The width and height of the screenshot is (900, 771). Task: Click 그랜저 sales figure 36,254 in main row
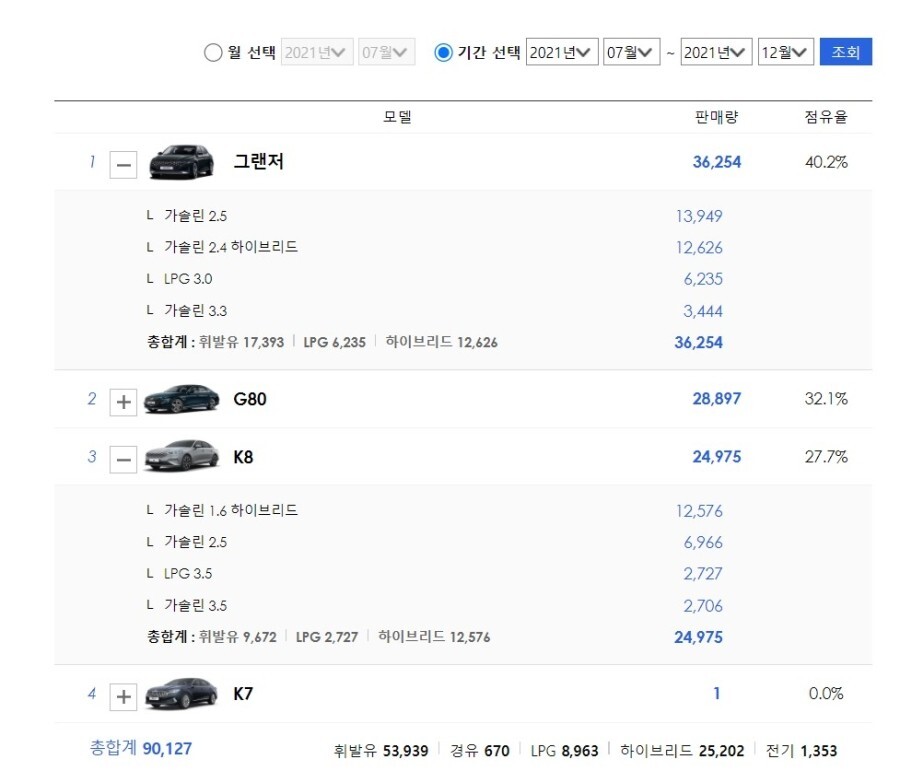(716, 162)
